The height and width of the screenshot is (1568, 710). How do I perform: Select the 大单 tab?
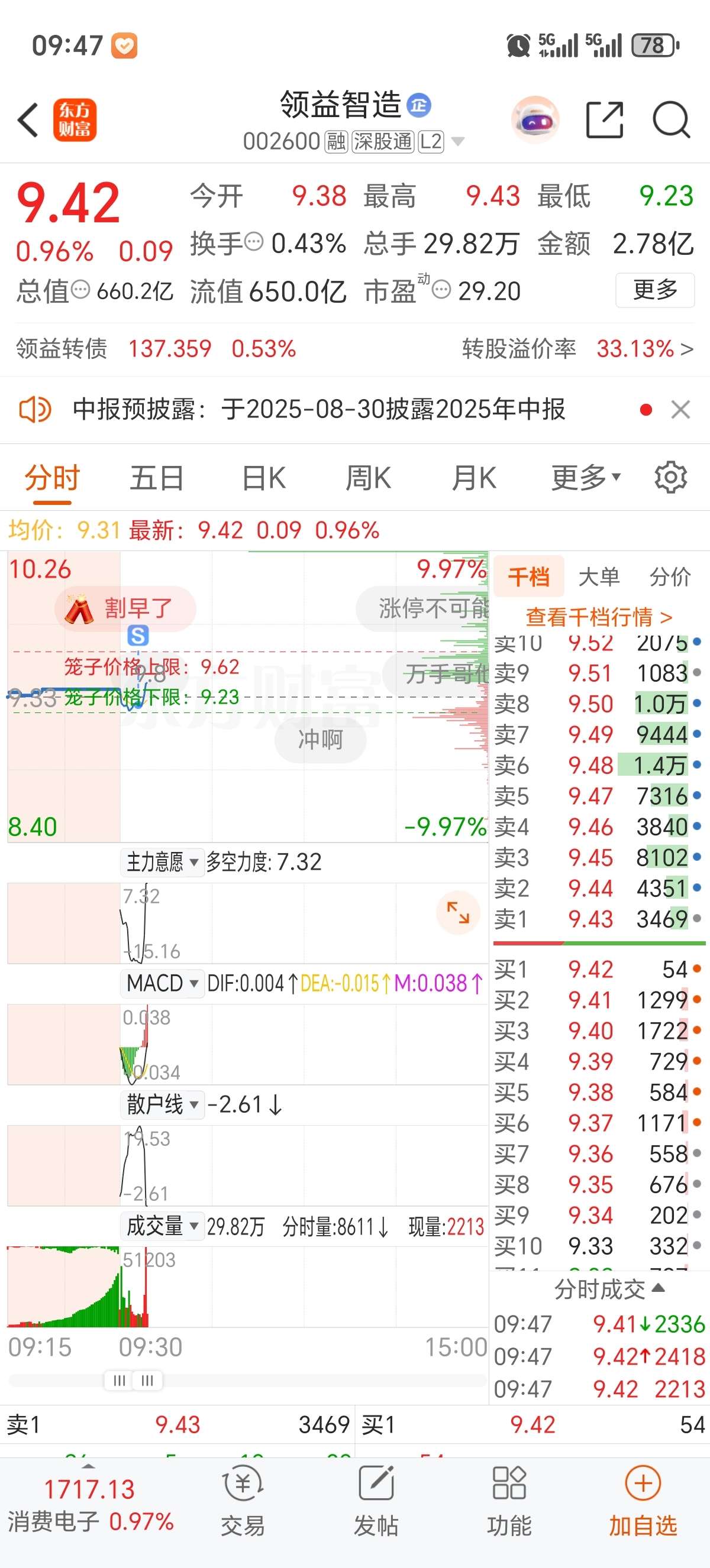point(599,576)
